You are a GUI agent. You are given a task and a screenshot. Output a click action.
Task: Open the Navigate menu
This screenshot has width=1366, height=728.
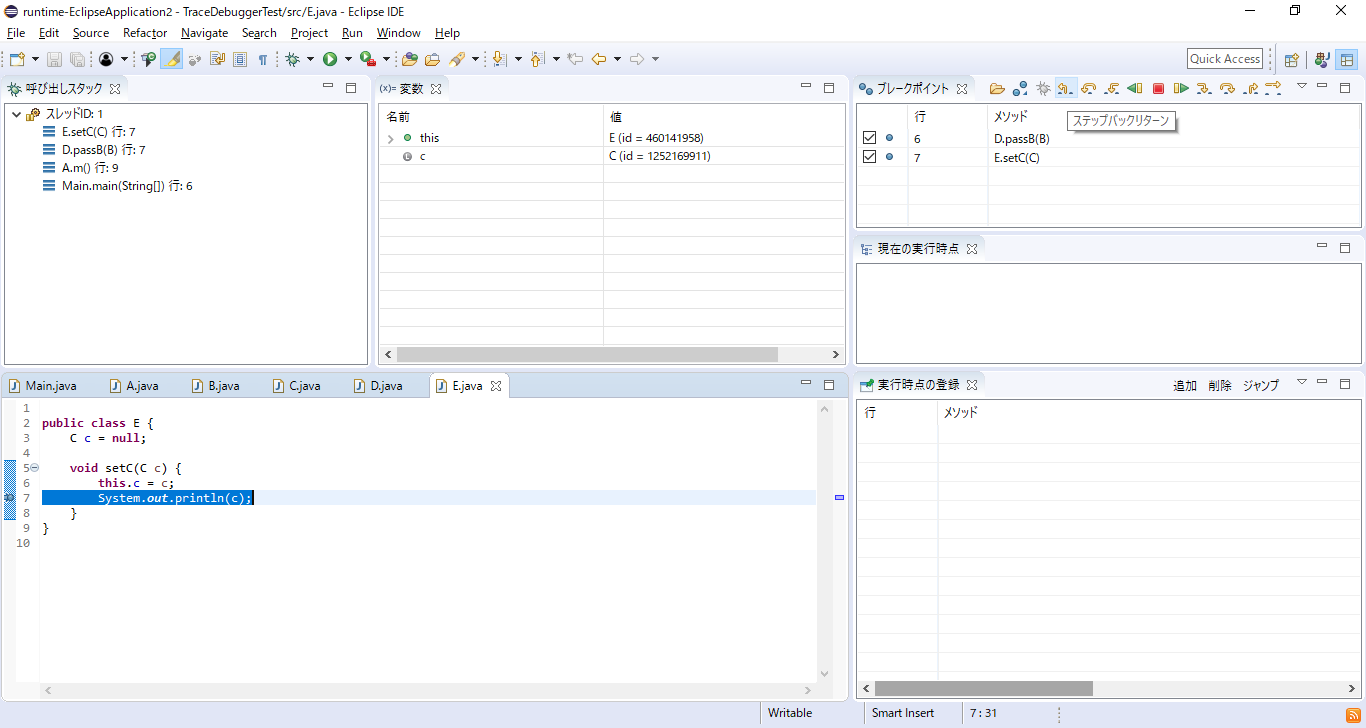204,33
